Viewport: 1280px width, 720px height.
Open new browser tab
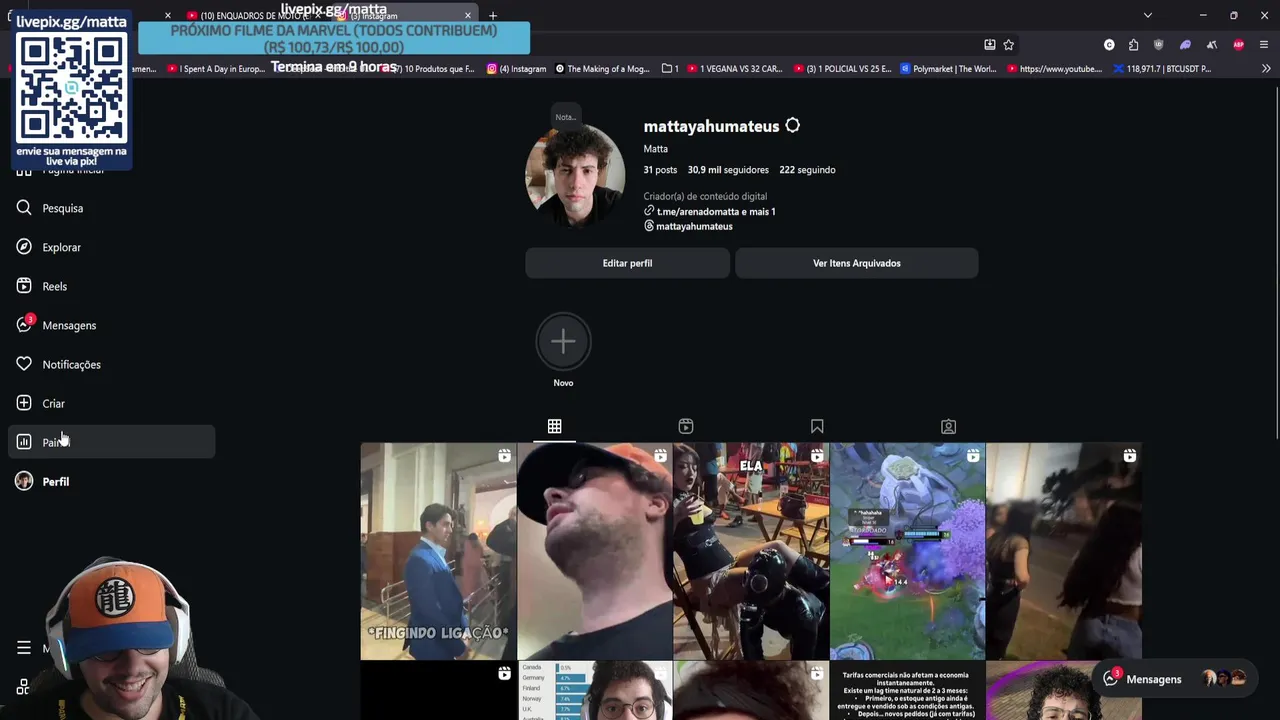click(492, 16)
